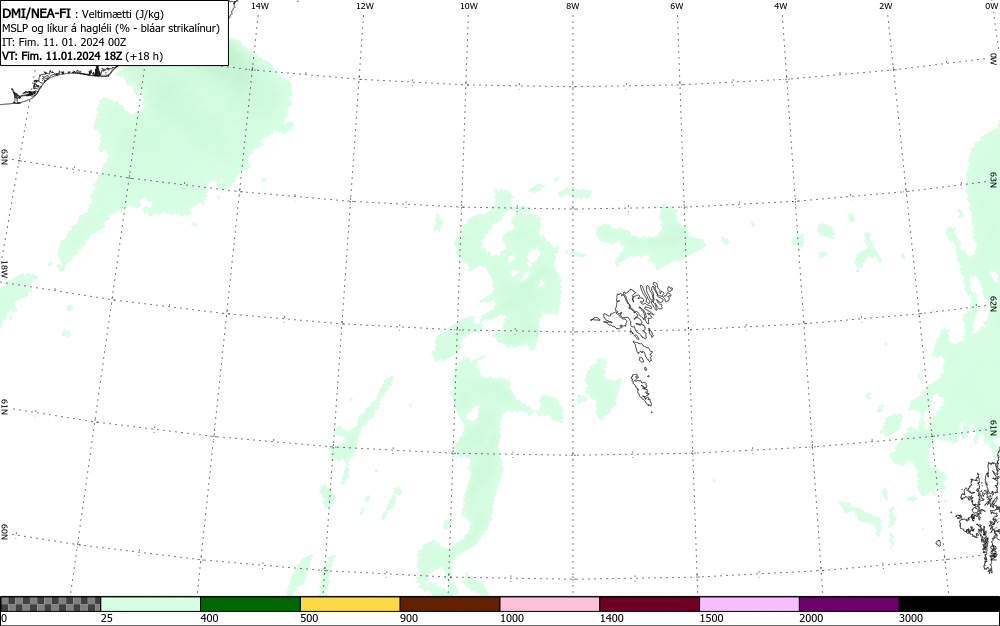The height and width of the screenshot is (626, 1000).
Task: Click legend value "25"
Action: (x=107, y=618)
